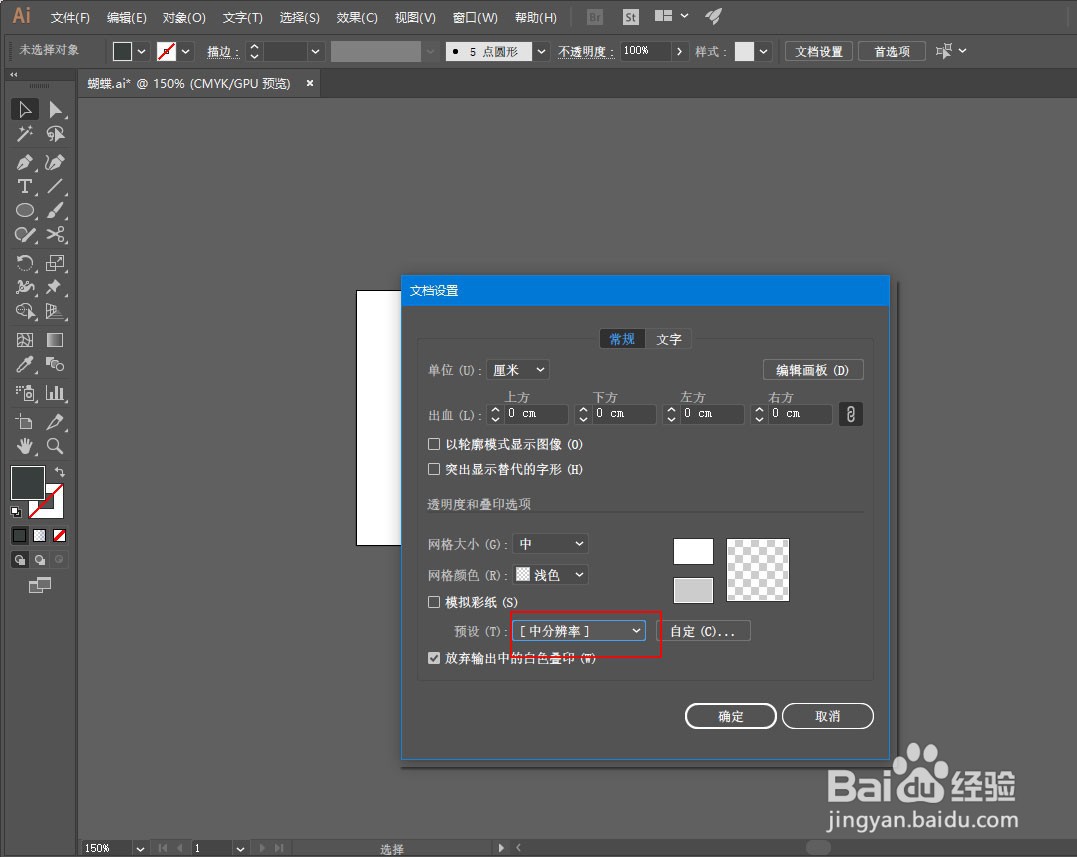The image size is (1077, 857).
Task: Select the Selection tool (black arrow)
Action: [x=25, y=110]
